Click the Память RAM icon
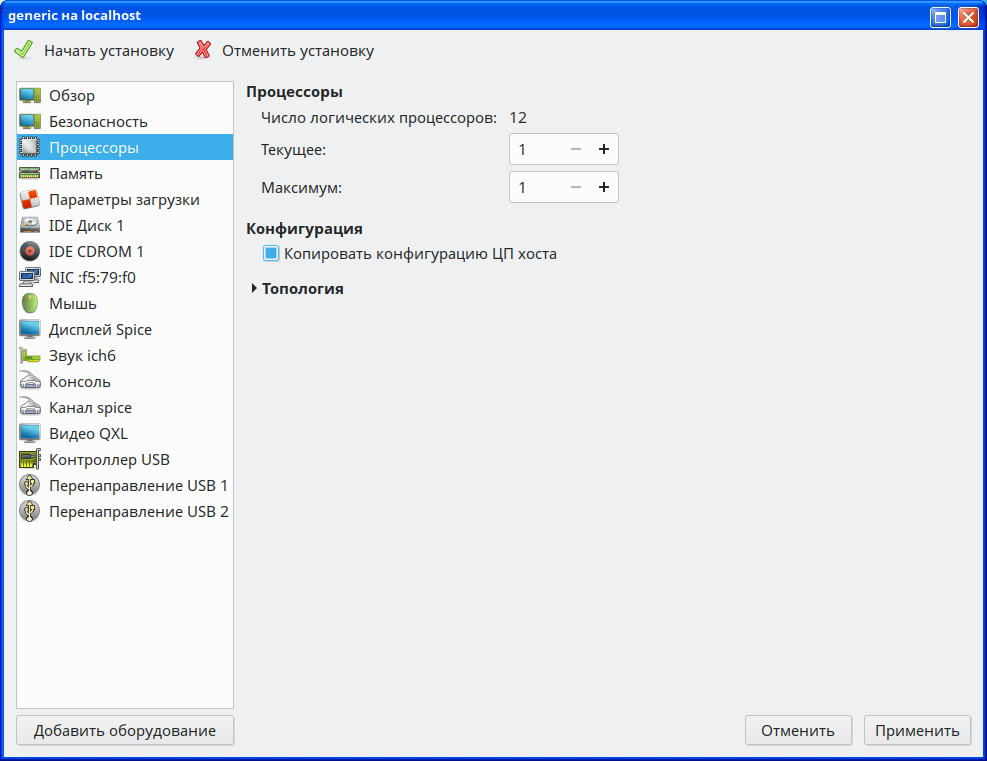Screen dimensions: 987x761 point(30,173)
